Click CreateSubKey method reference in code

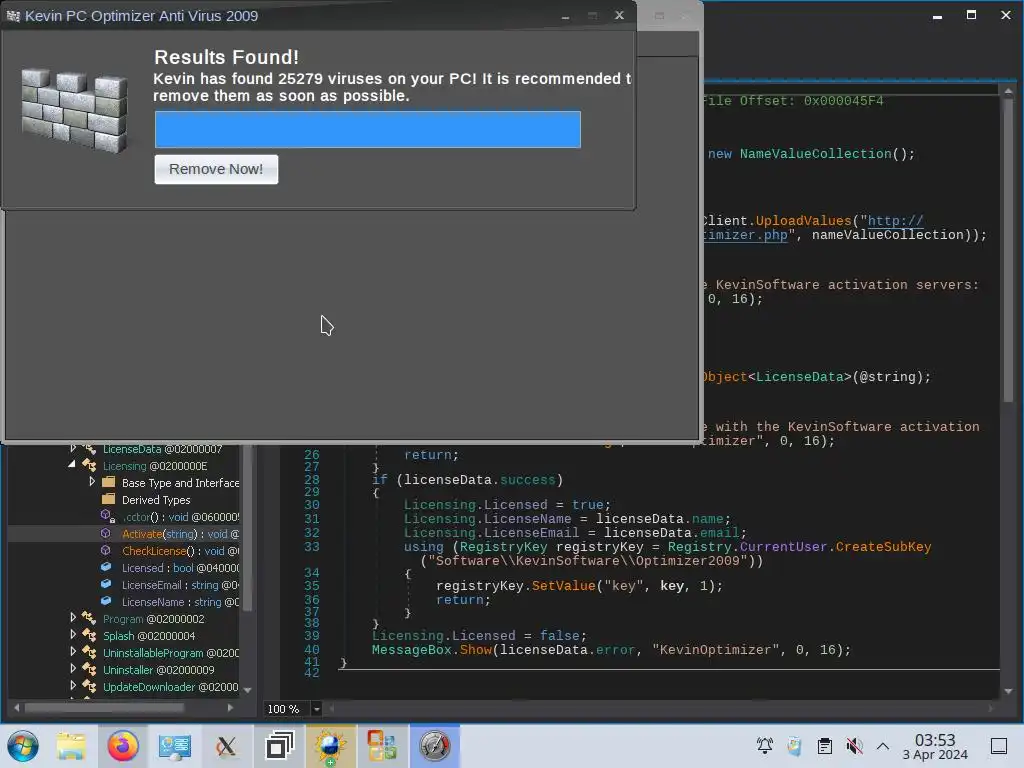(883, 547)
